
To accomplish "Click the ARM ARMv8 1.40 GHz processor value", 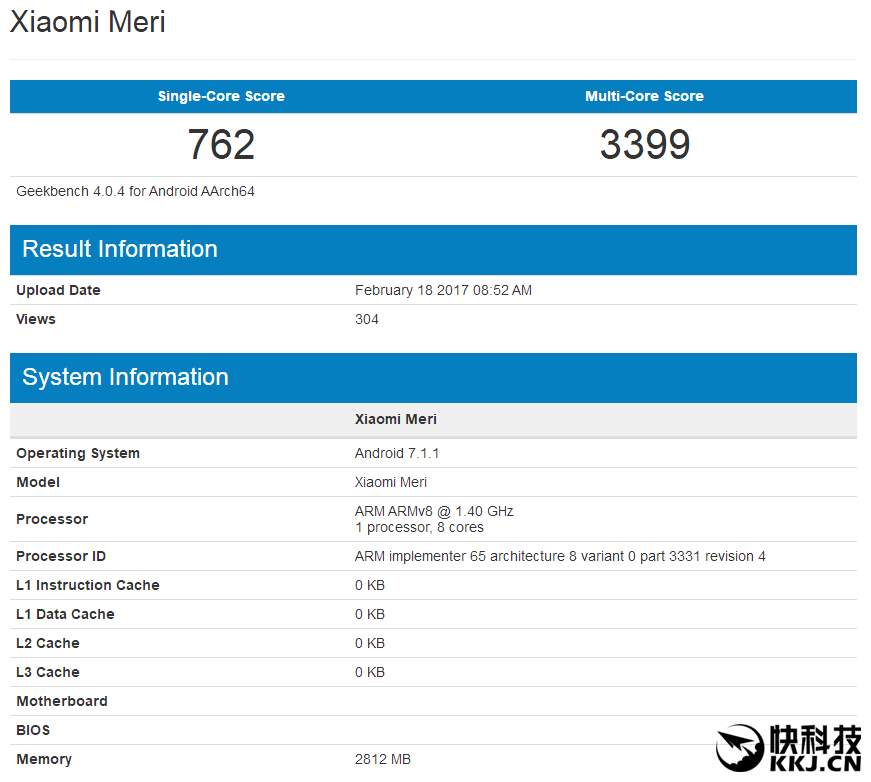I will (x=434, y=511).
